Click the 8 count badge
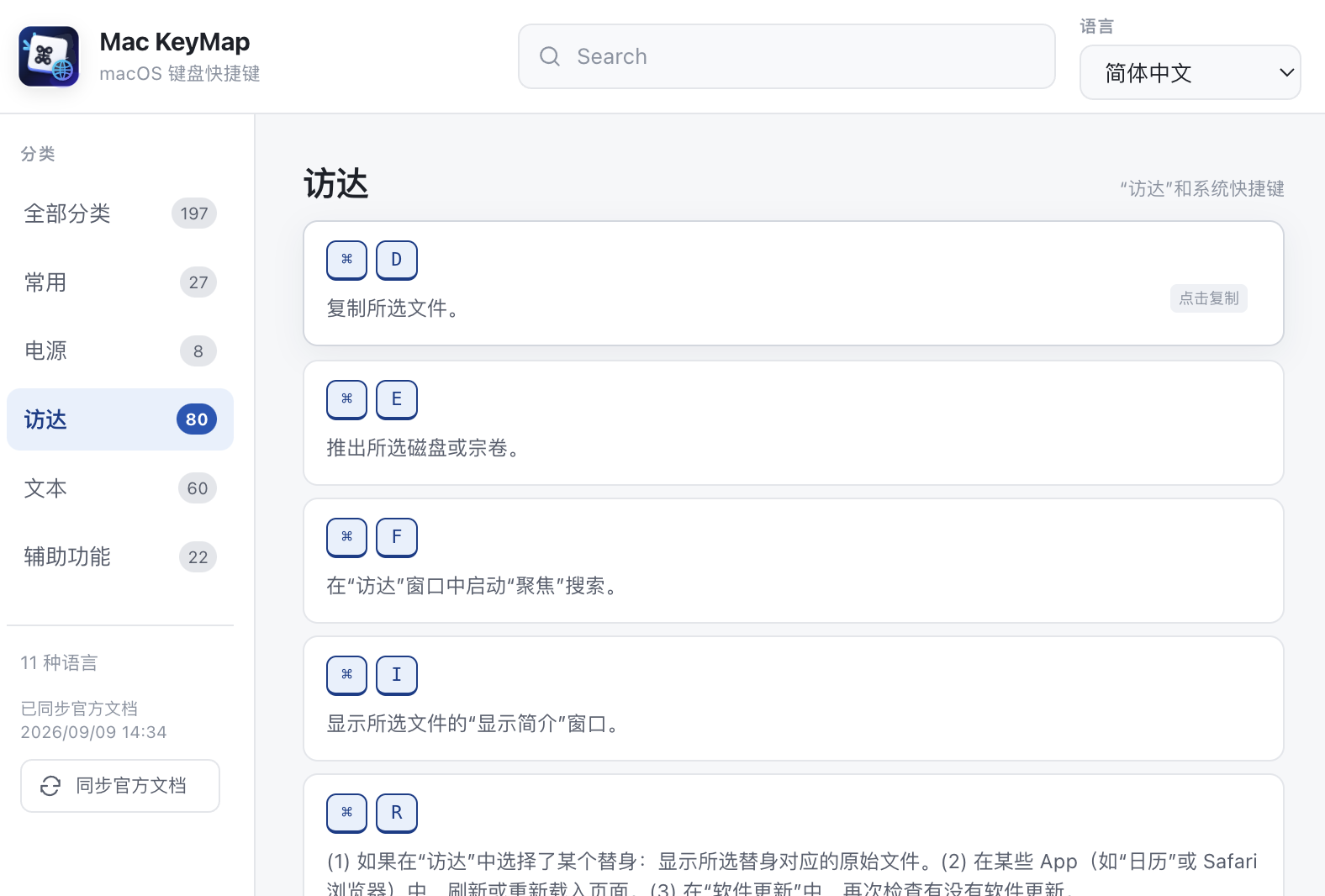 pos(198,351)
